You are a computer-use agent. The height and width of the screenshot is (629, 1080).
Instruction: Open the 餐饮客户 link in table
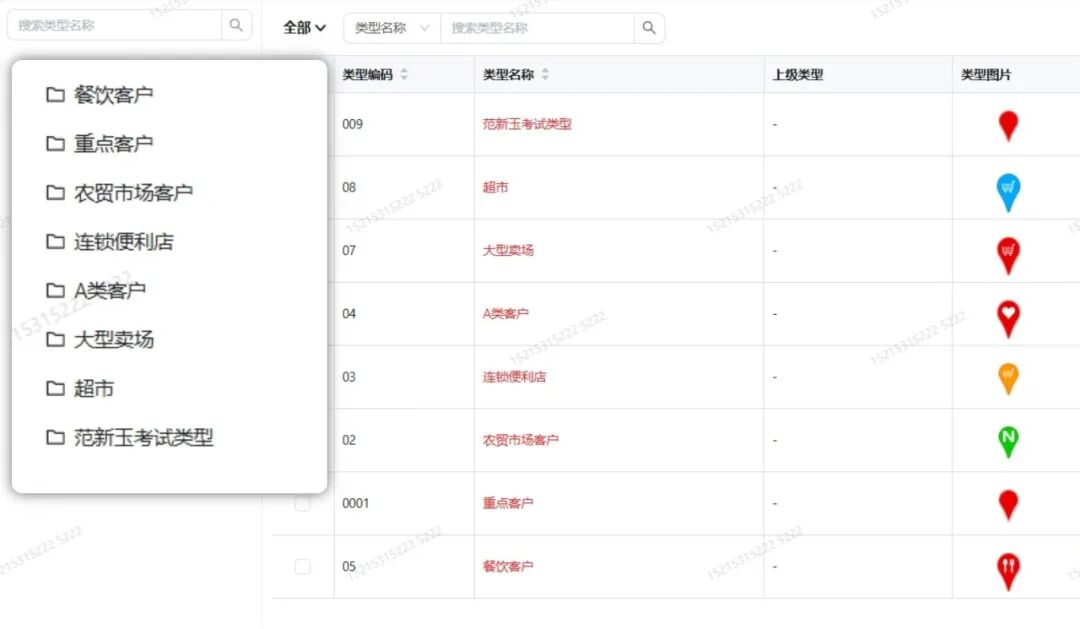coord(508,567)
